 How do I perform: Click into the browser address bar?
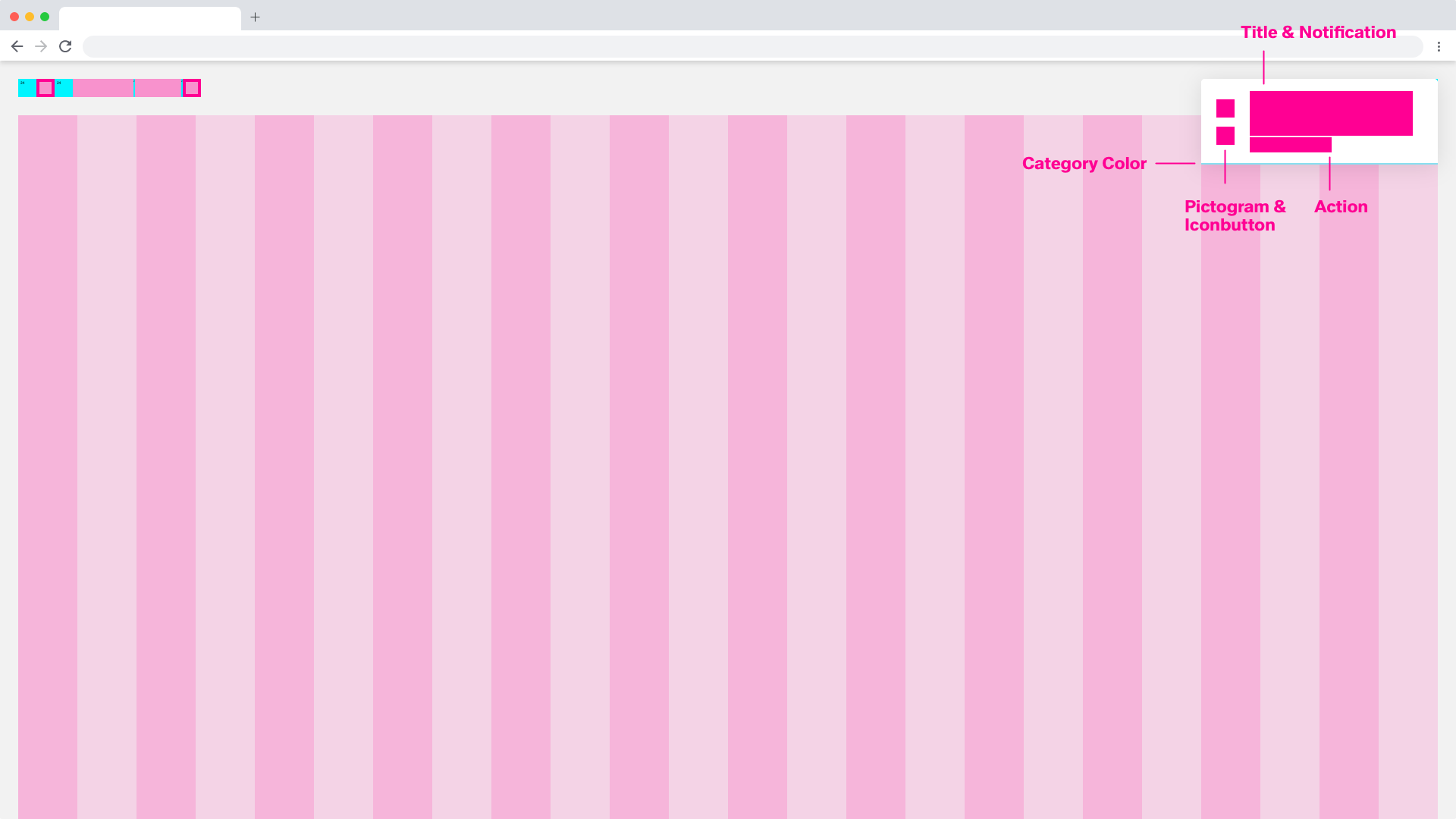(751, 46)
